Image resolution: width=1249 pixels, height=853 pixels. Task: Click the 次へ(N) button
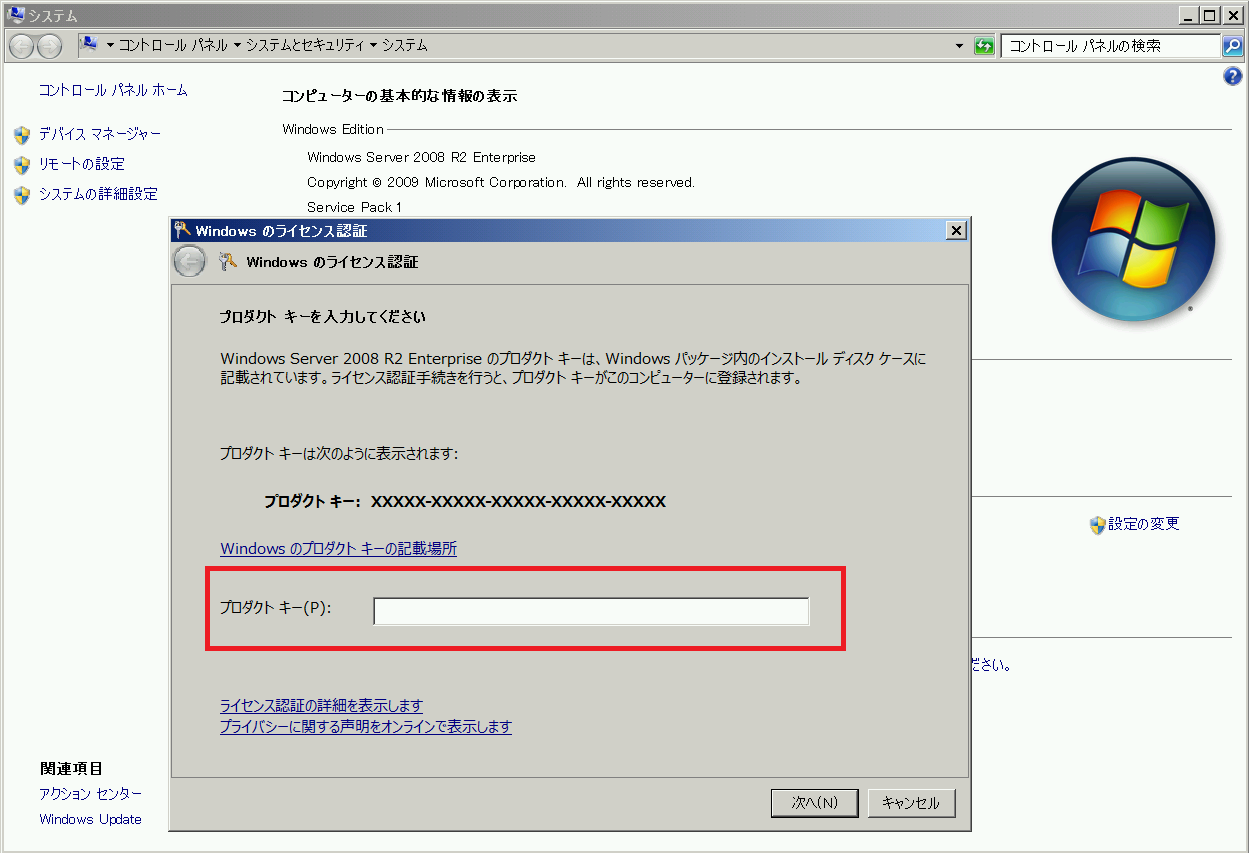[x=815, y=803]
